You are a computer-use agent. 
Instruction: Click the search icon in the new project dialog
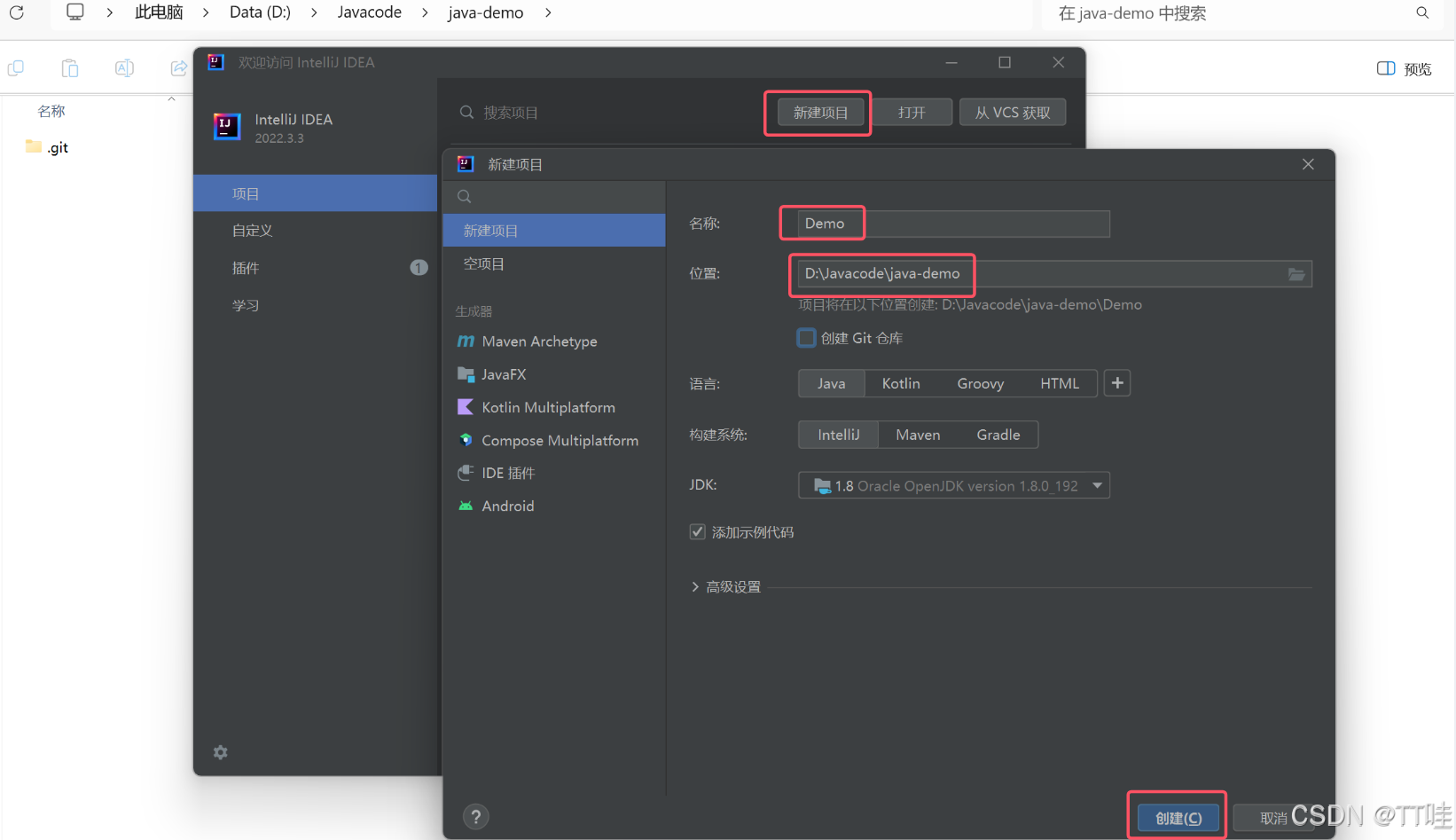465,197
